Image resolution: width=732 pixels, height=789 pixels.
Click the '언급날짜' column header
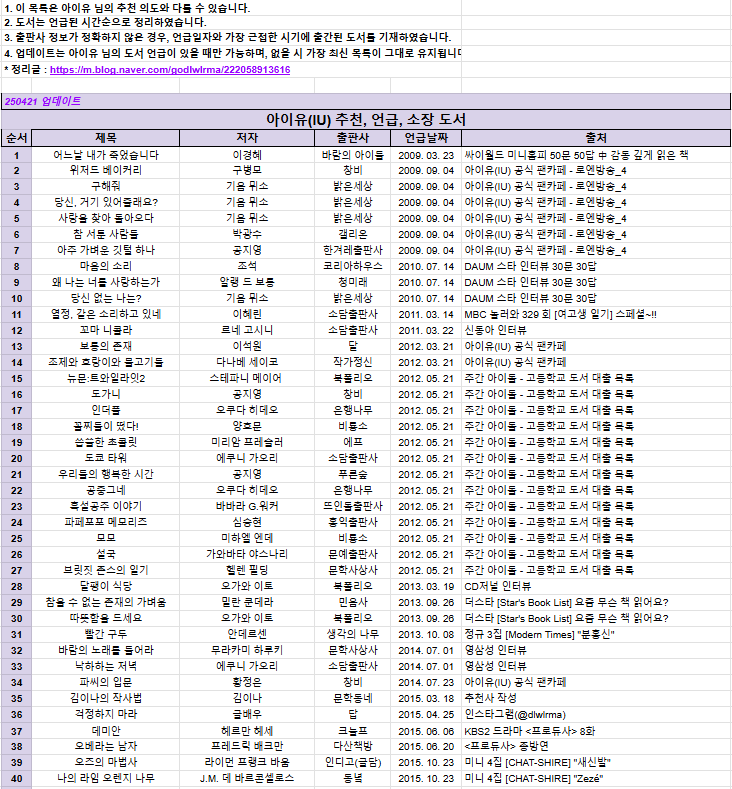tap(426, 138)
